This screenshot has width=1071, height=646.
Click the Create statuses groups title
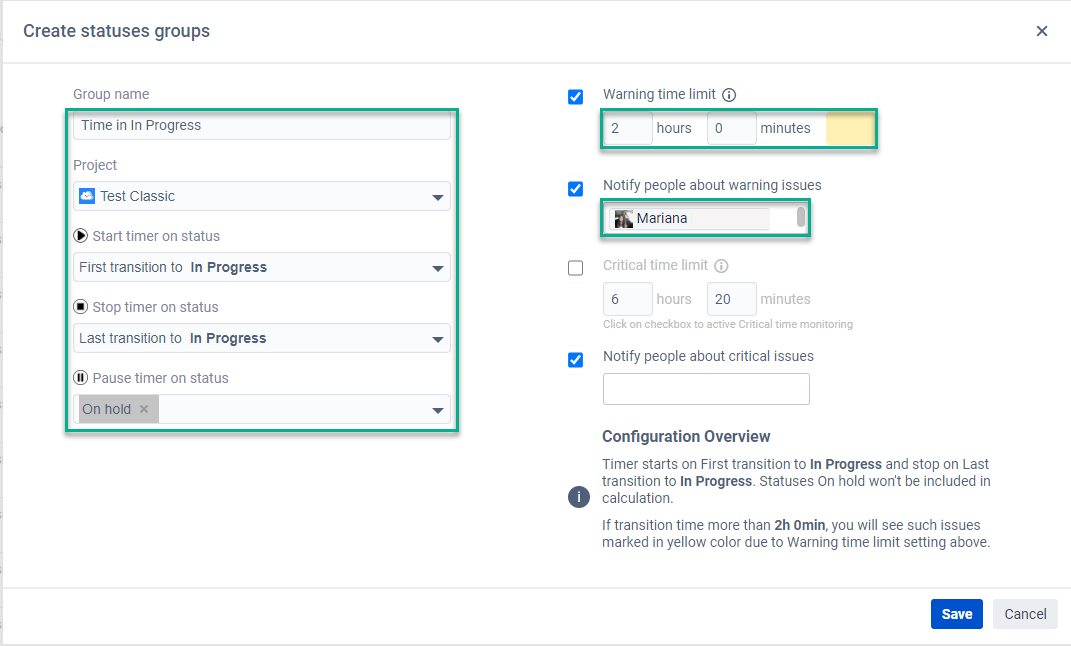tap(117, 31)
